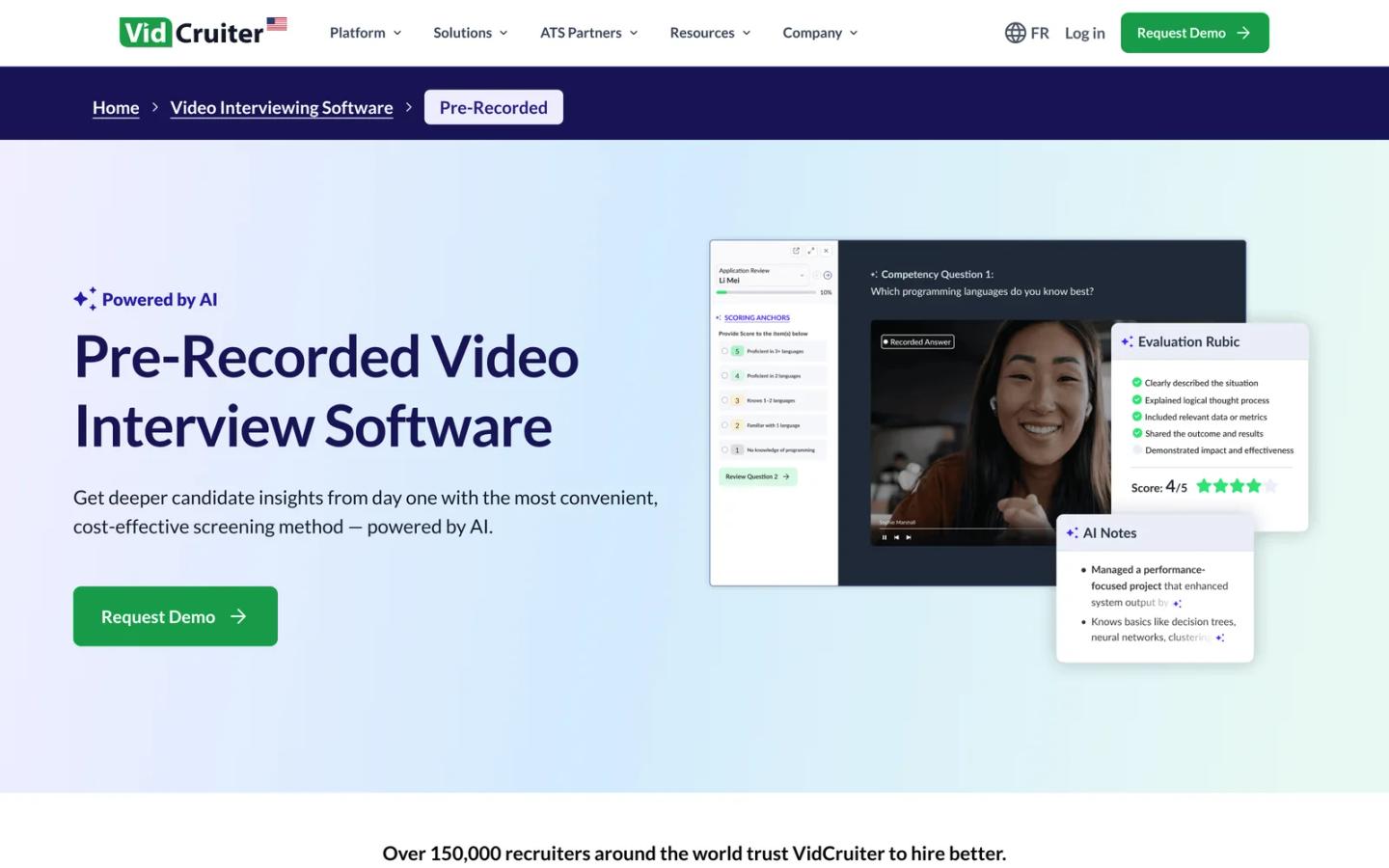Expand the Resources menu

711,33
